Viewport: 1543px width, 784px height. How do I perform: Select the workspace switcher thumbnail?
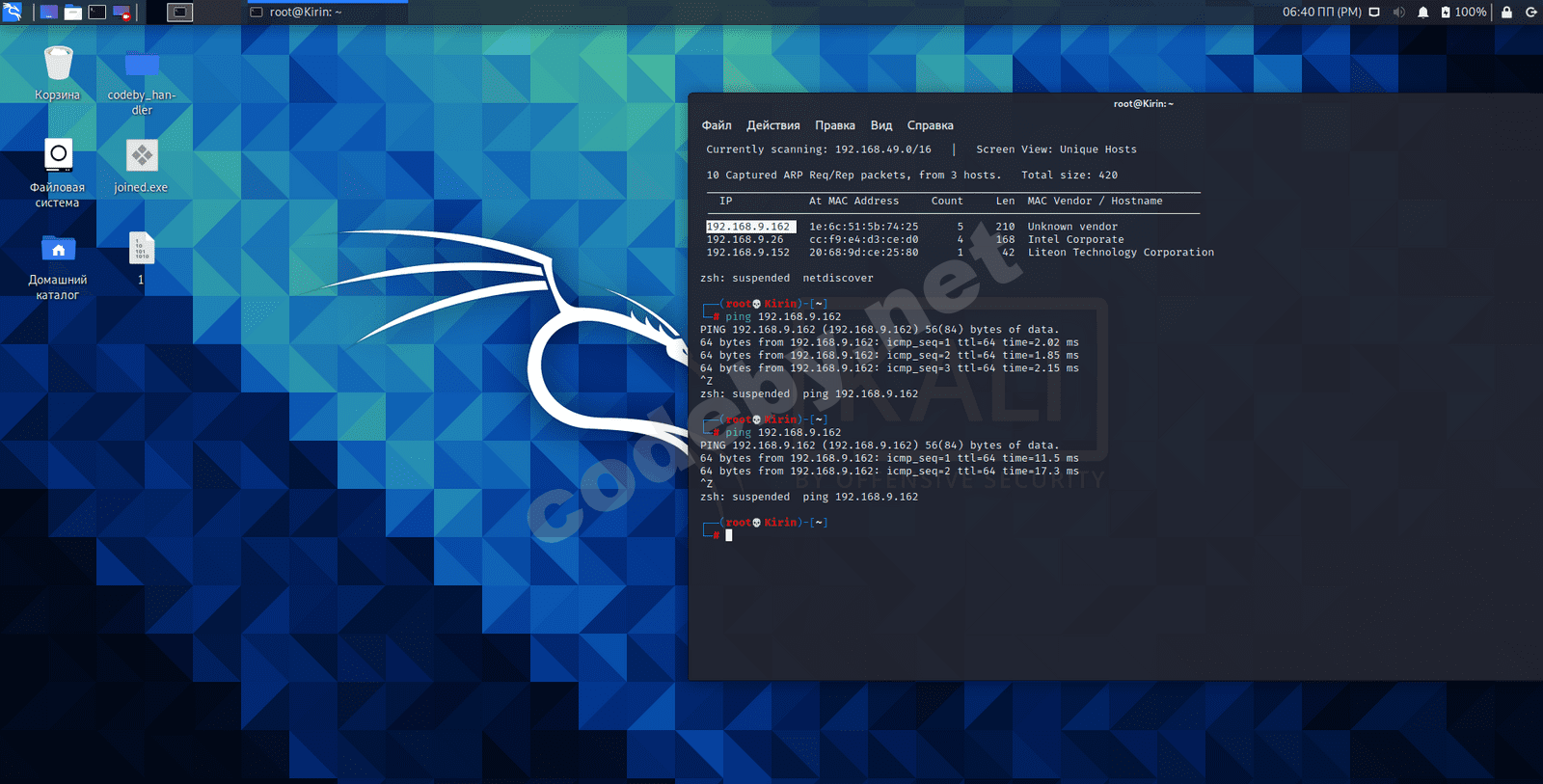(180, 13)
